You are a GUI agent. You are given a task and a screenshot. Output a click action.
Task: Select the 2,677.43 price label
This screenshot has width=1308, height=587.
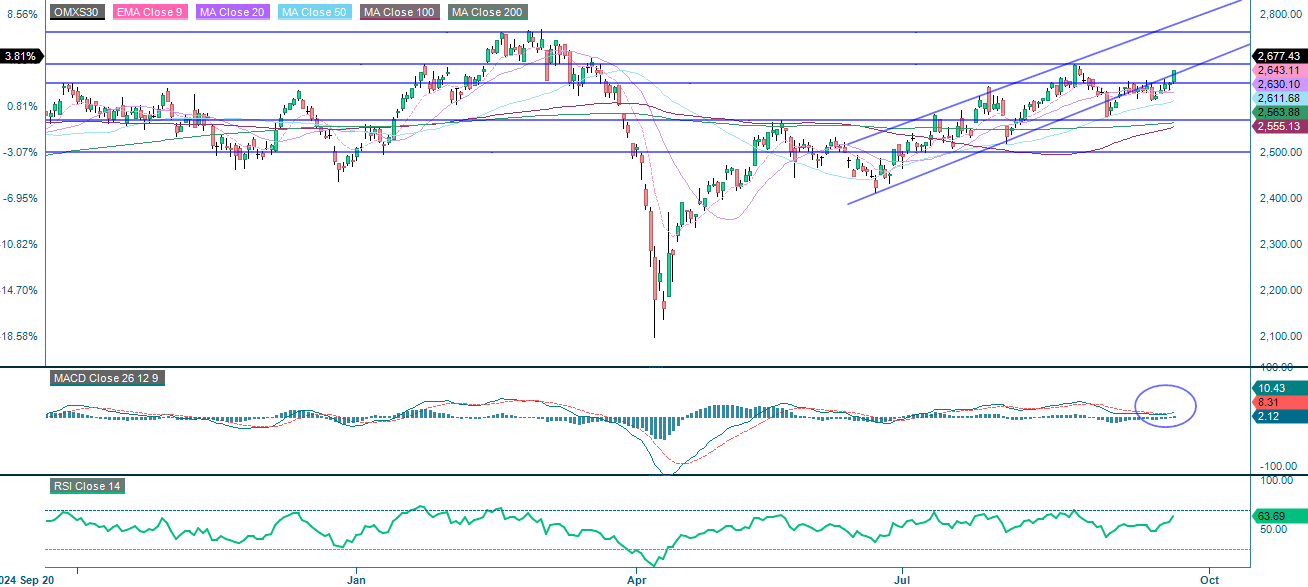coord(1281,56)
